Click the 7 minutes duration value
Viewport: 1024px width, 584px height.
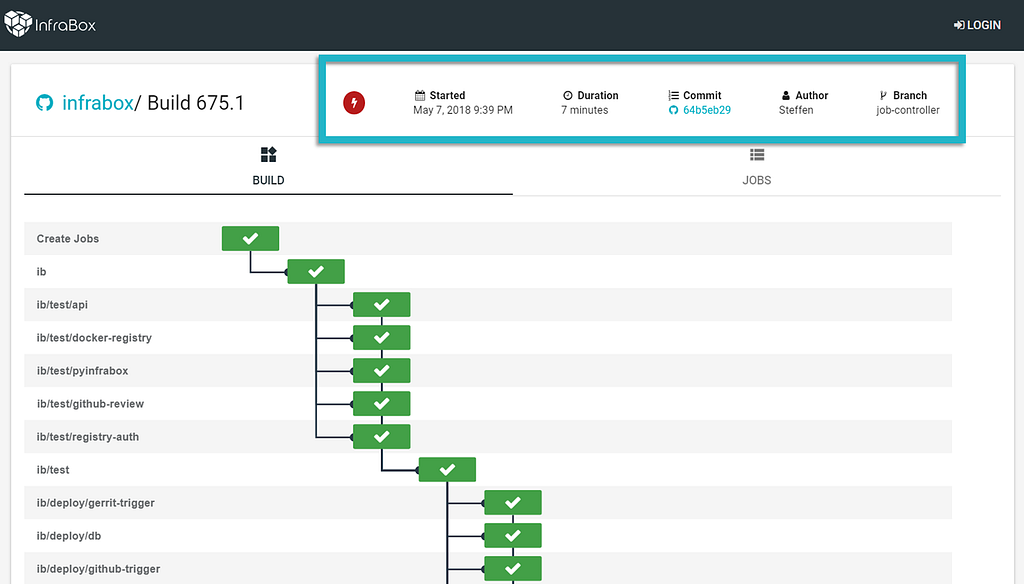click(x=584, y=110)
